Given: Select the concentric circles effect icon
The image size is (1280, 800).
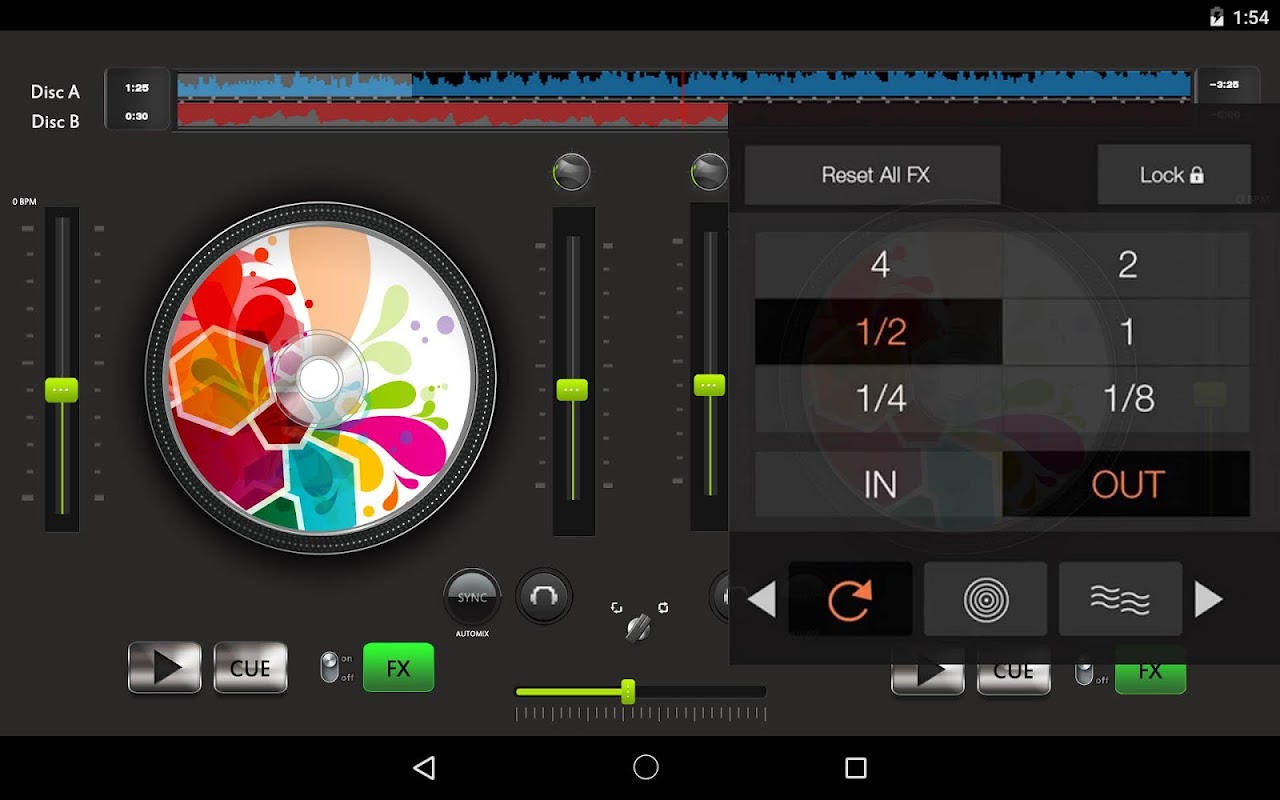Looking at the screenshot, I should 986,599.
